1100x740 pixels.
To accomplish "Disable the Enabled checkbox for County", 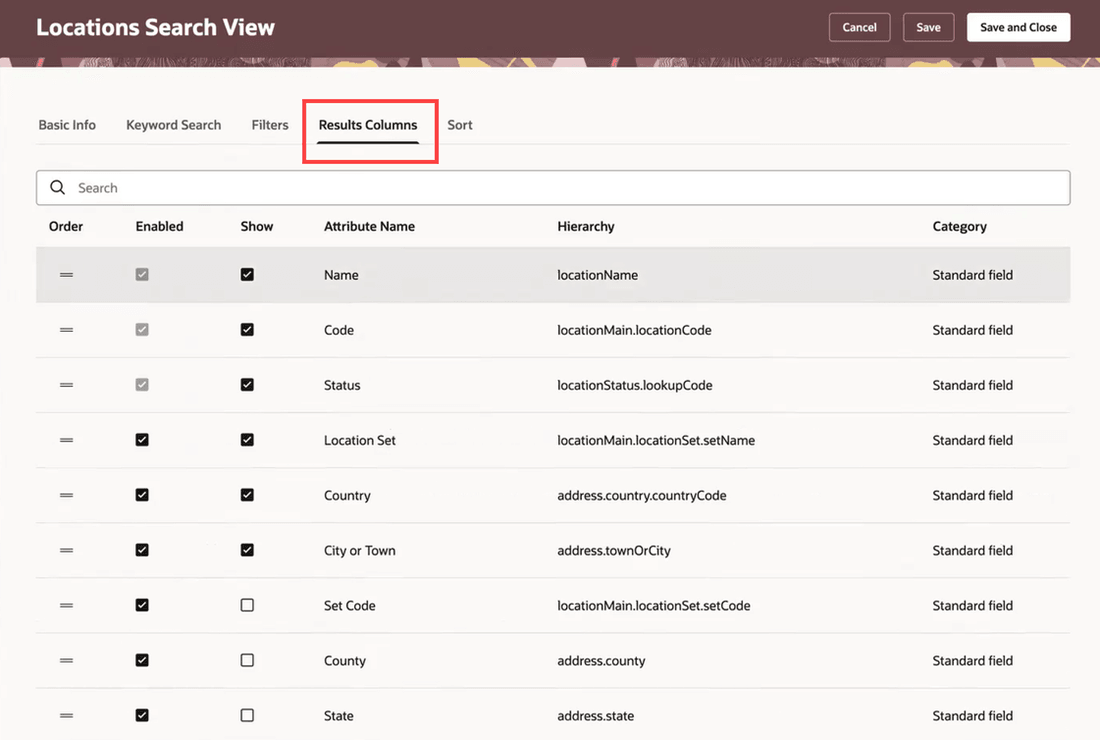I will tap(142, 660).
